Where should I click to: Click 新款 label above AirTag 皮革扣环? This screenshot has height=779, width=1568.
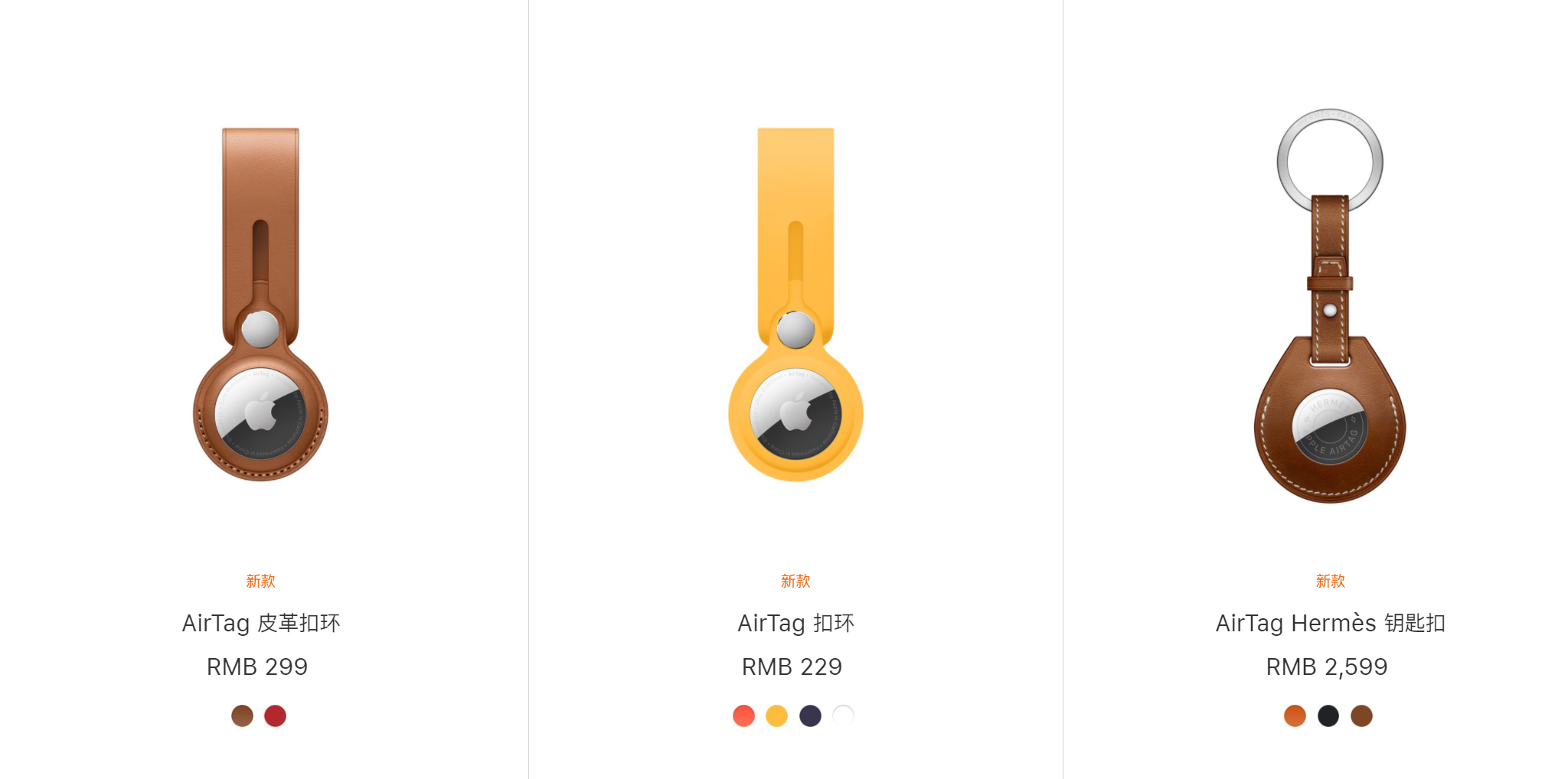(260, 581)
